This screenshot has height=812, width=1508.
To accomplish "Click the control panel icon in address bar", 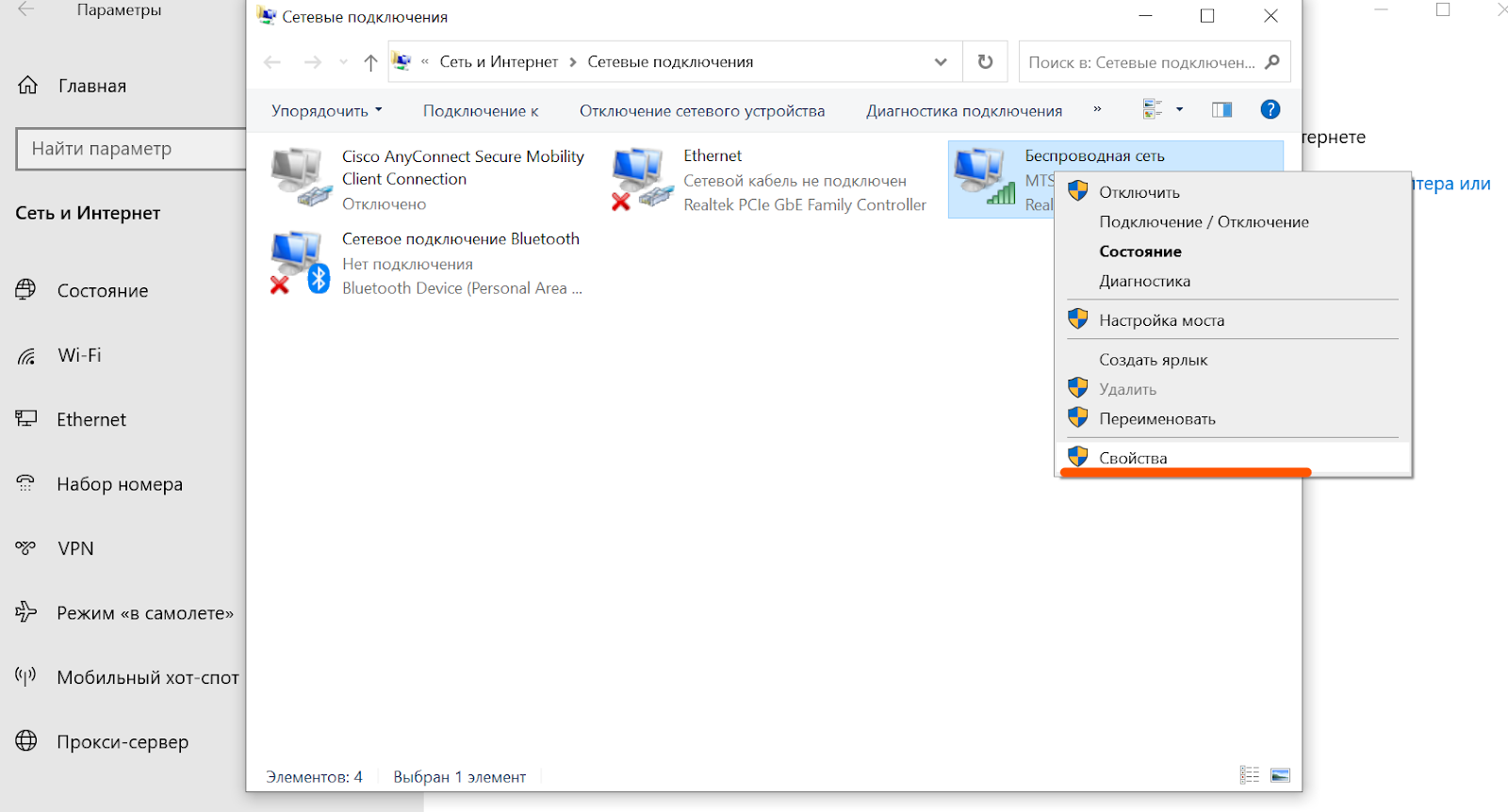I will coord(402,62).
